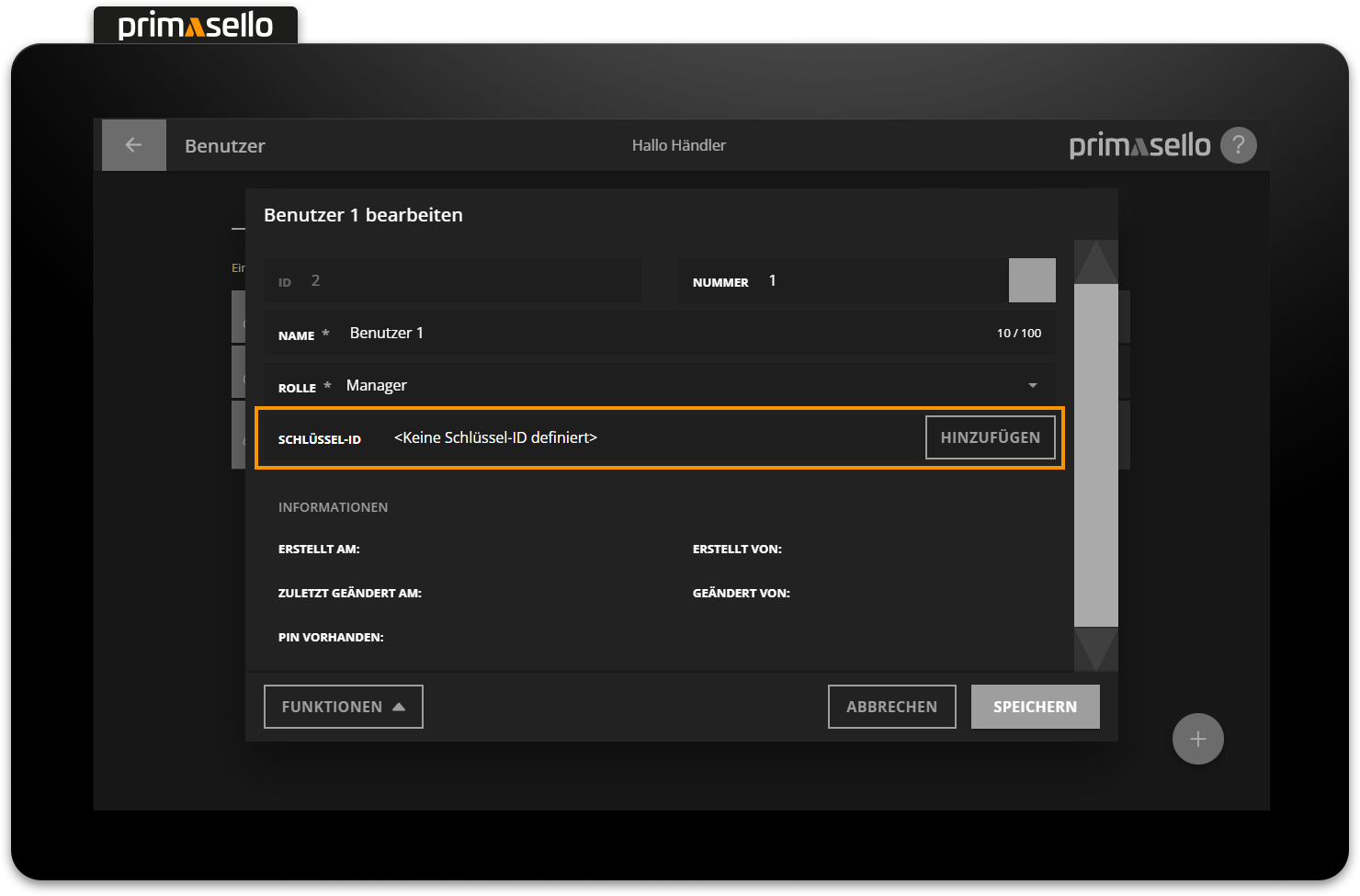Click Hinzufügen to add a Schlüssel-ID

point(990,437)
